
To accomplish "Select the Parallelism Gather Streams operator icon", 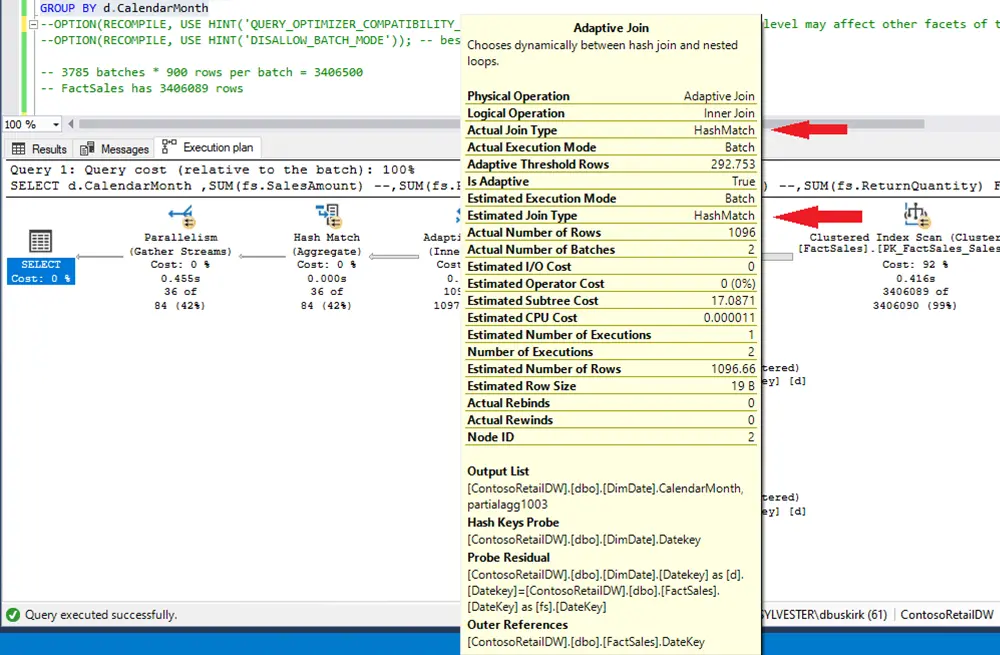I will (x=181, y=214).
